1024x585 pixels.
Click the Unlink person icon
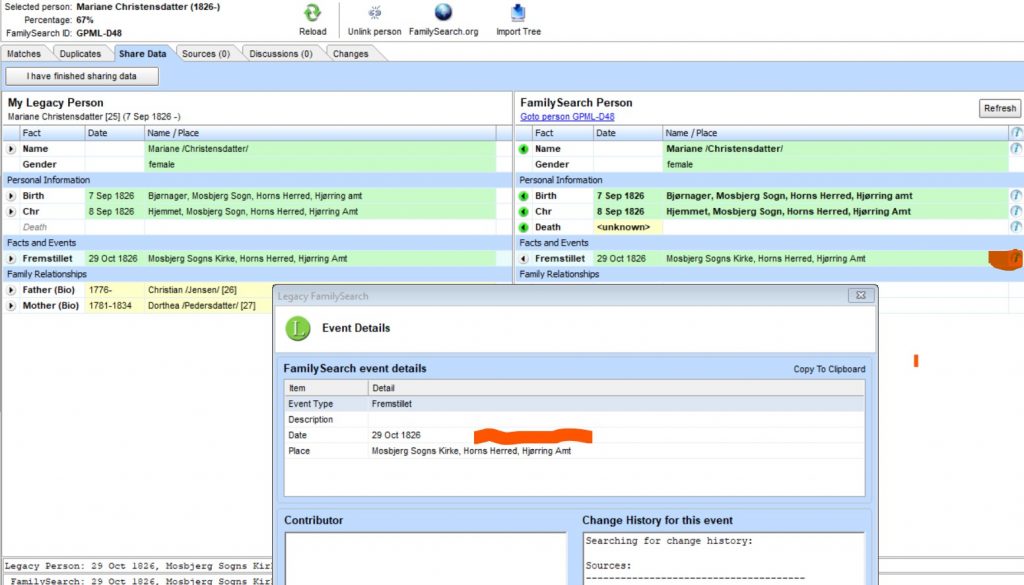(x=374, y=13)
